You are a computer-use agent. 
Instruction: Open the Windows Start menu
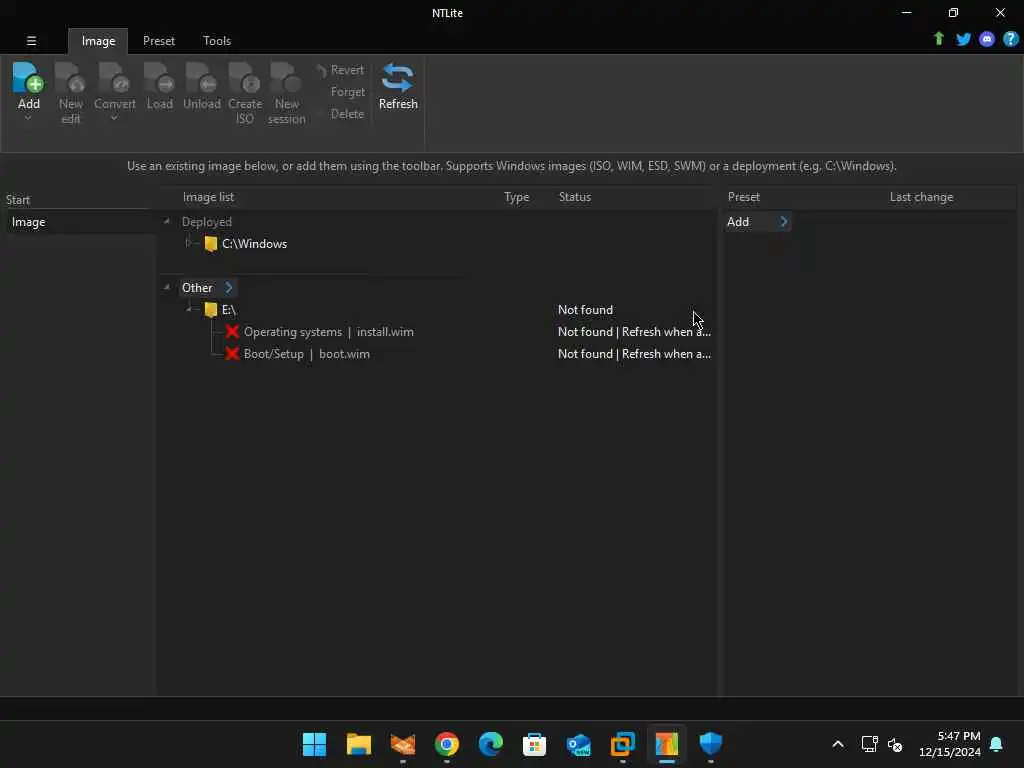[314, 744]
